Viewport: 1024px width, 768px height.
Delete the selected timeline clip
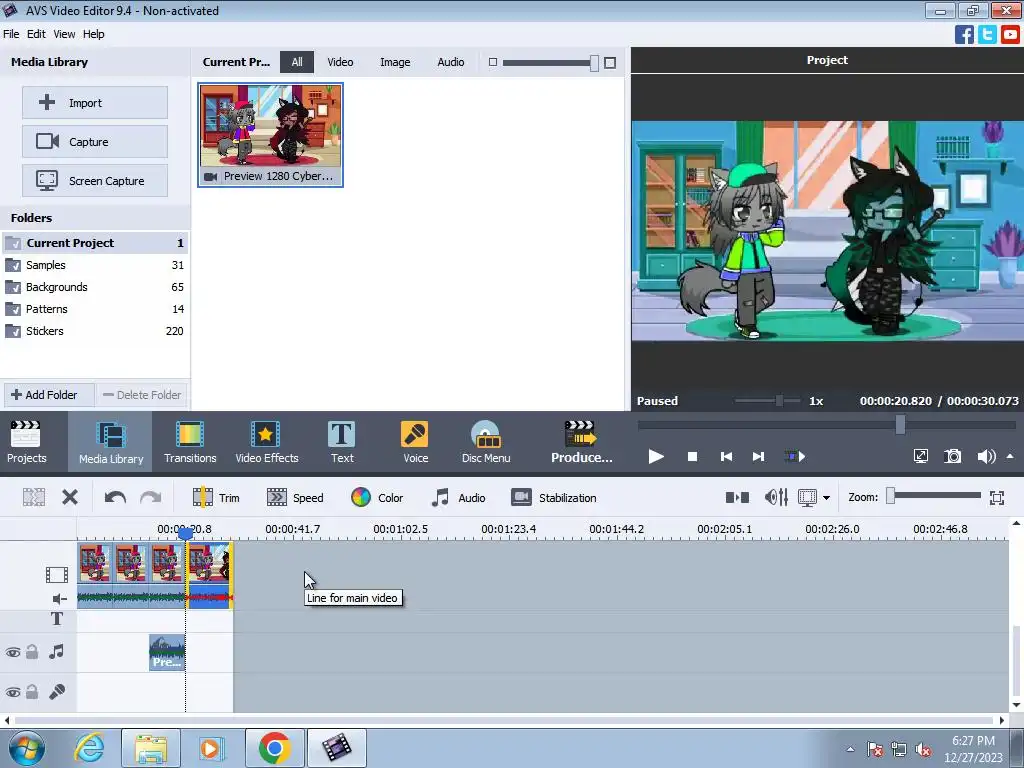click(x=70, y=498)
